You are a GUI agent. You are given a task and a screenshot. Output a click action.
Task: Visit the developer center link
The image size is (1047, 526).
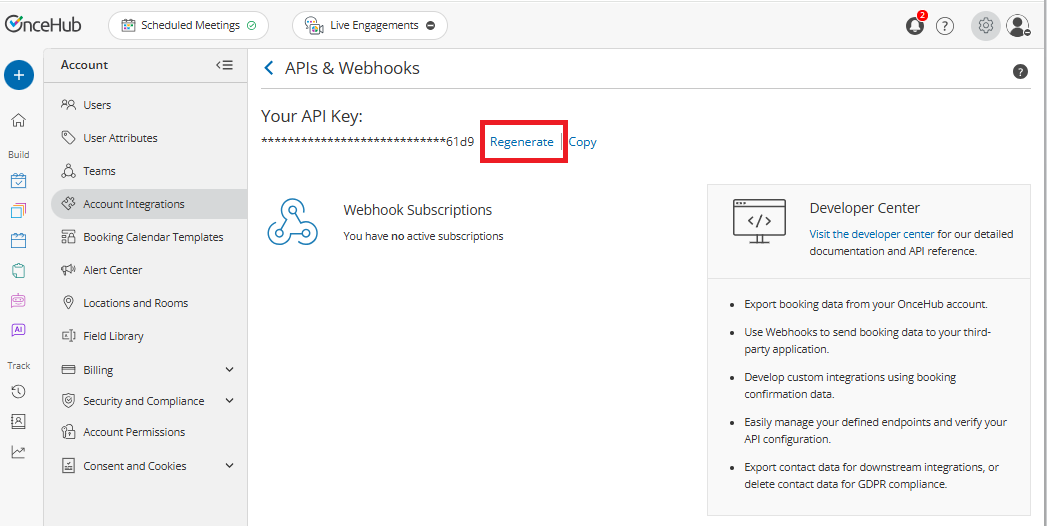(x=872, y=234)
